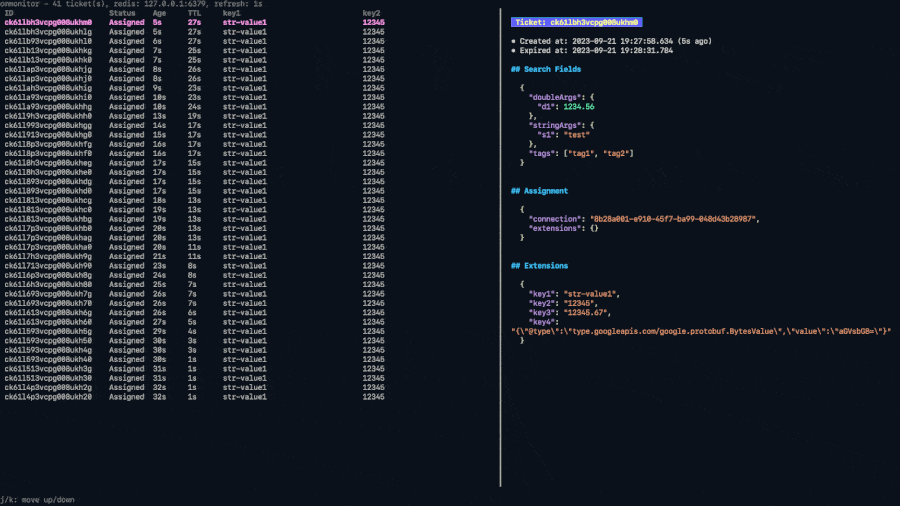
Task: Select ticket row ck61l593vcpg000ukh4g
Action: tap(195, 350)
